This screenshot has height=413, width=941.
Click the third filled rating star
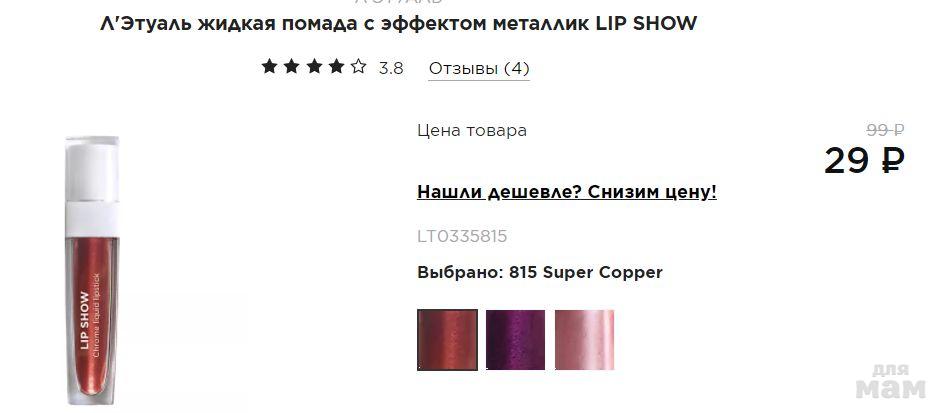tap(314, 67)
